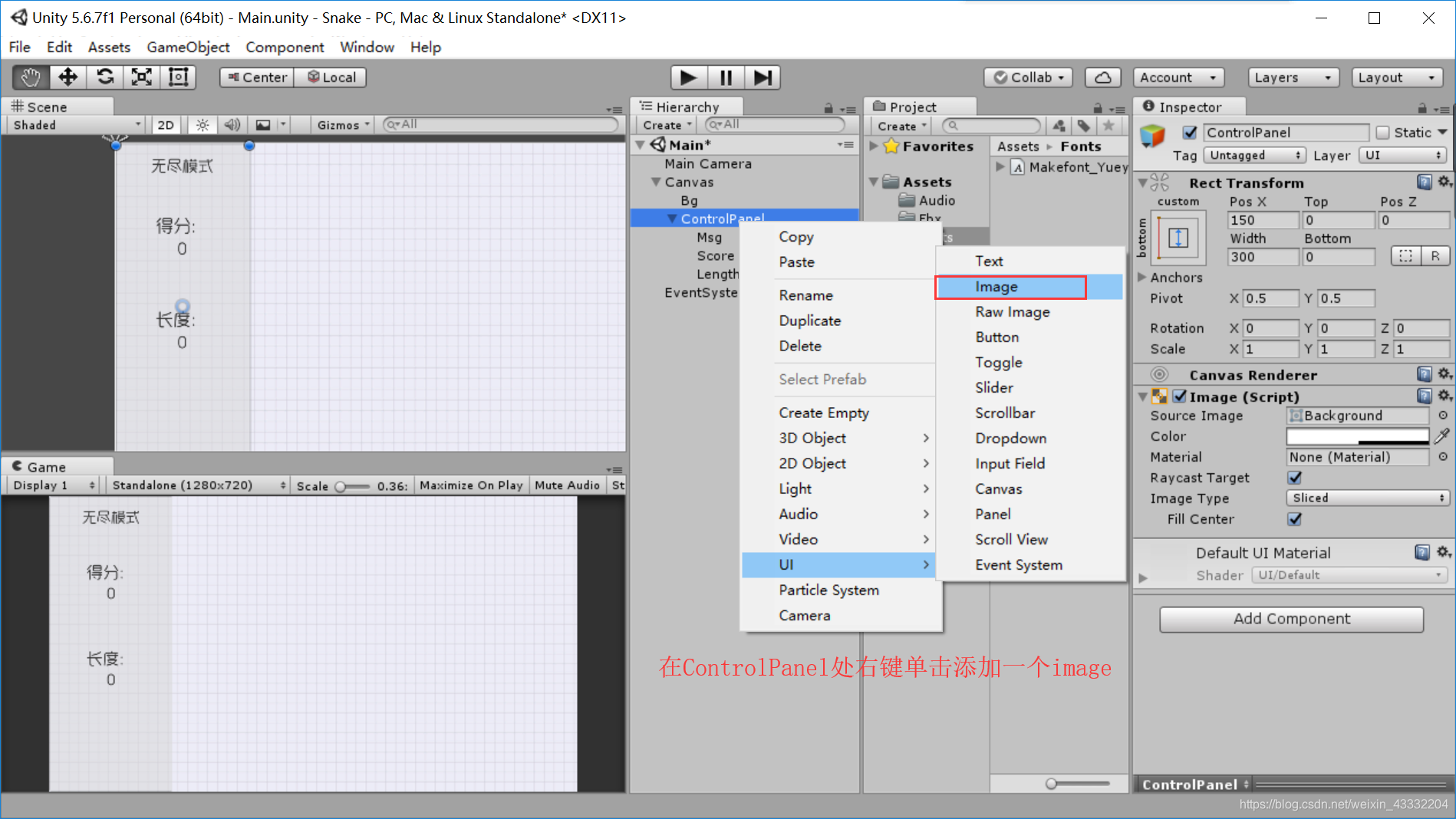The width and height of the screenshot is (1456, 819).
Task: Click the Image color swatch
Action: [x=1357, y=436]
